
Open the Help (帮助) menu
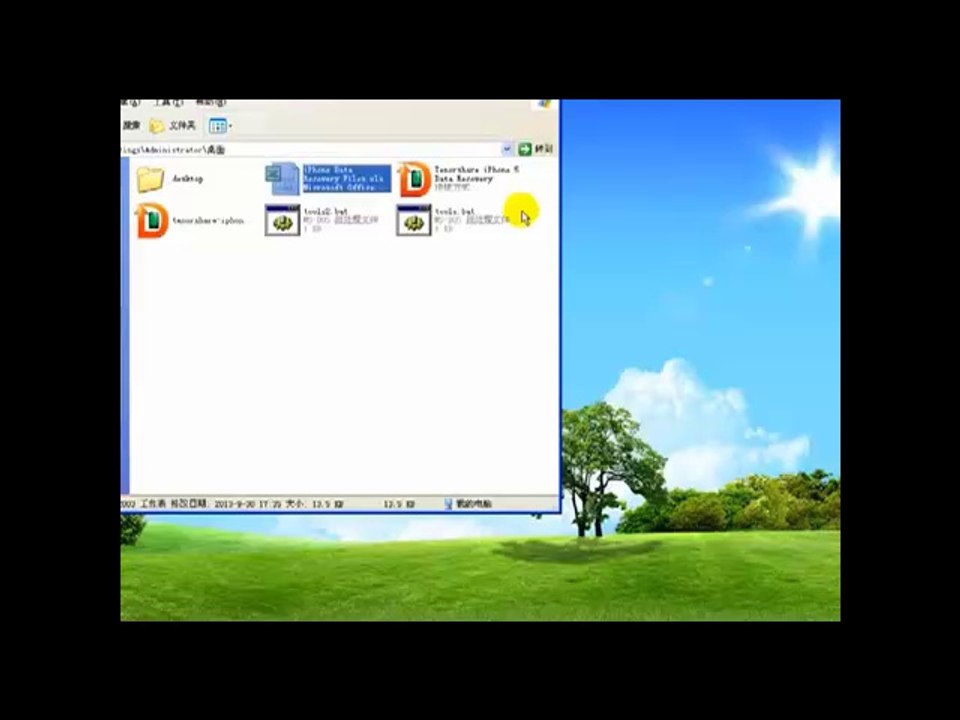point(211,103)
